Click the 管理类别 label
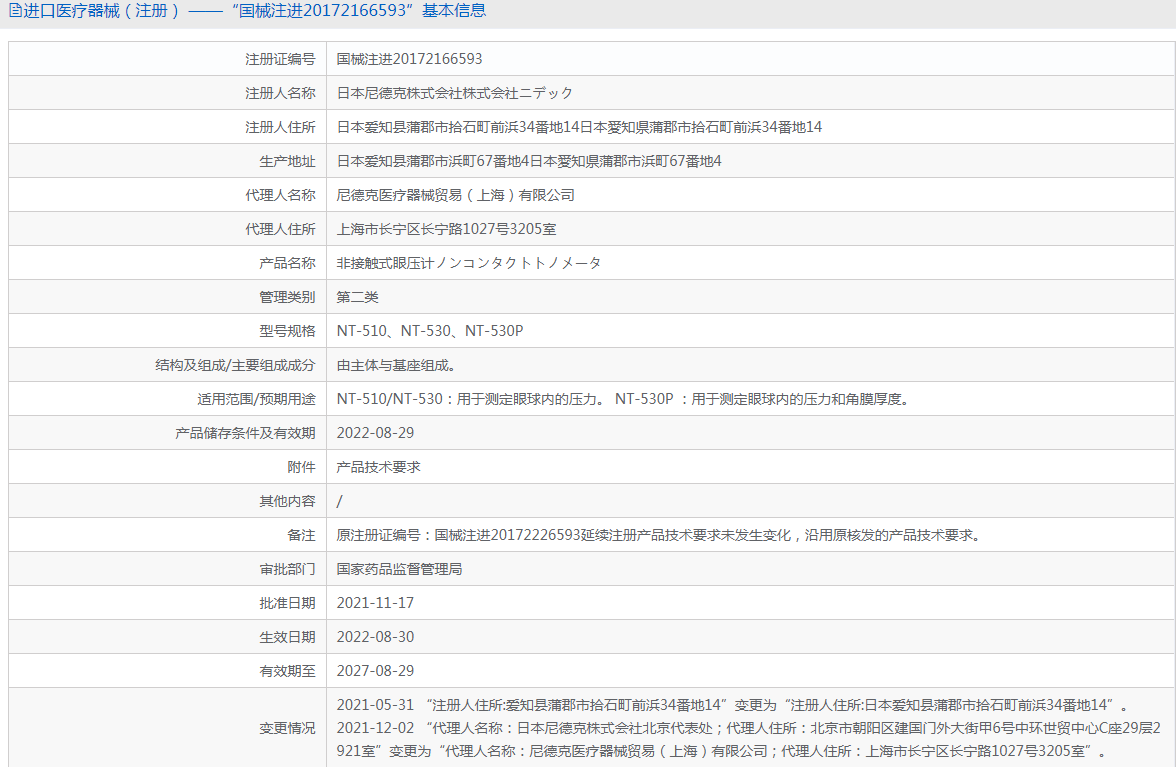This screenshot has height=767, width=1176. 287,297
